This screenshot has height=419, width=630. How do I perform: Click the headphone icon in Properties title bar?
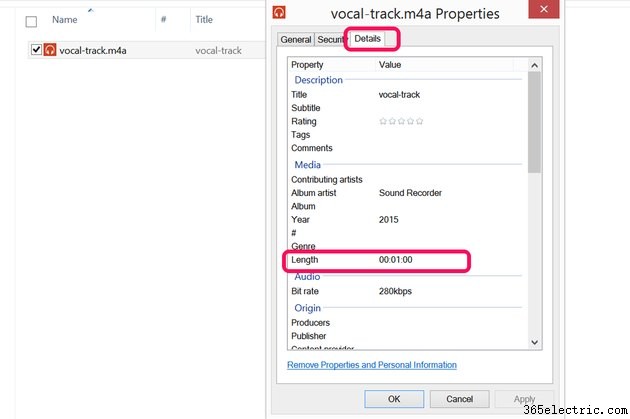click(x=279, y=12)
